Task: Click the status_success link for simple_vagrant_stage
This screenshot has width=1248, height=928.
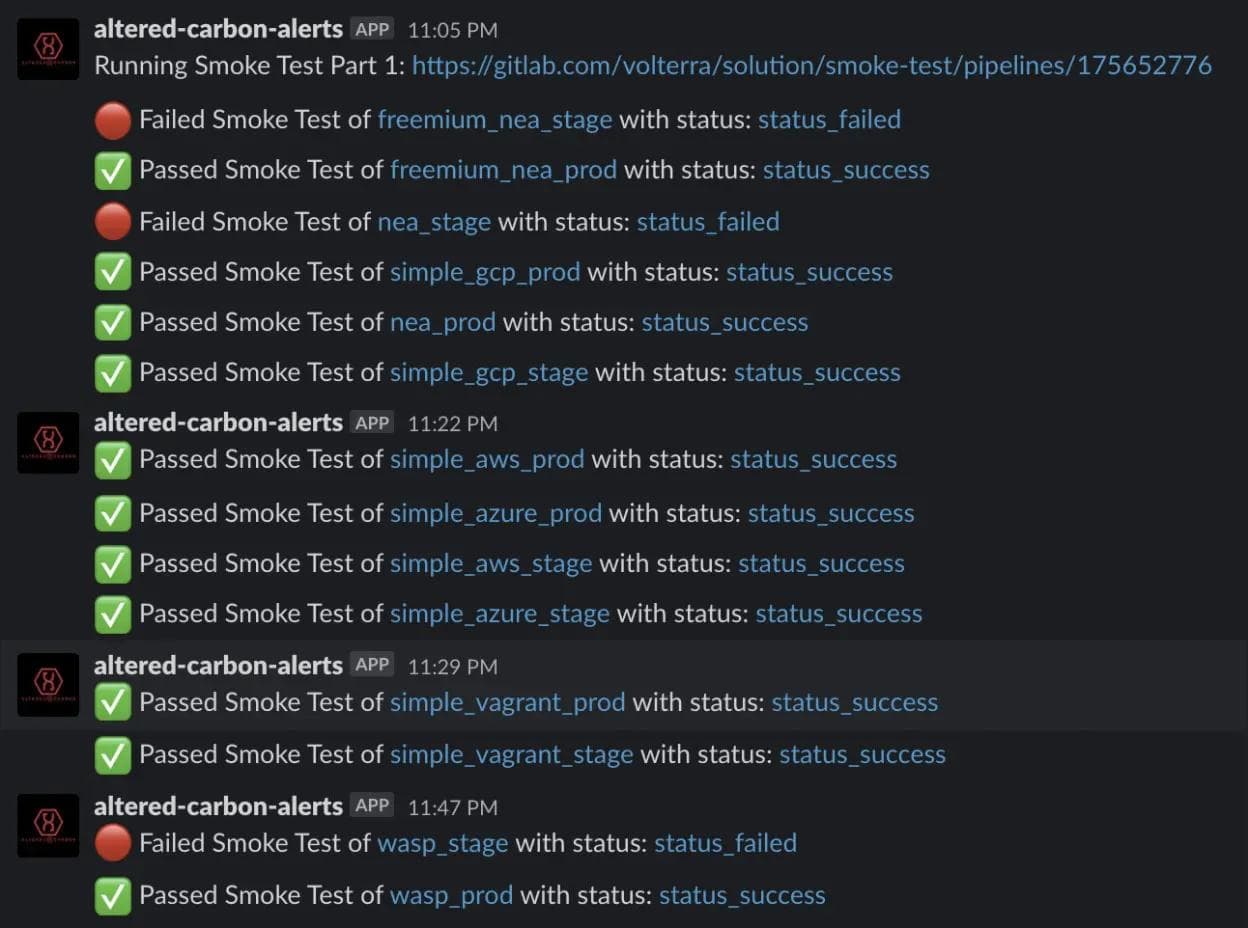Action: click(x=862, y=754)
